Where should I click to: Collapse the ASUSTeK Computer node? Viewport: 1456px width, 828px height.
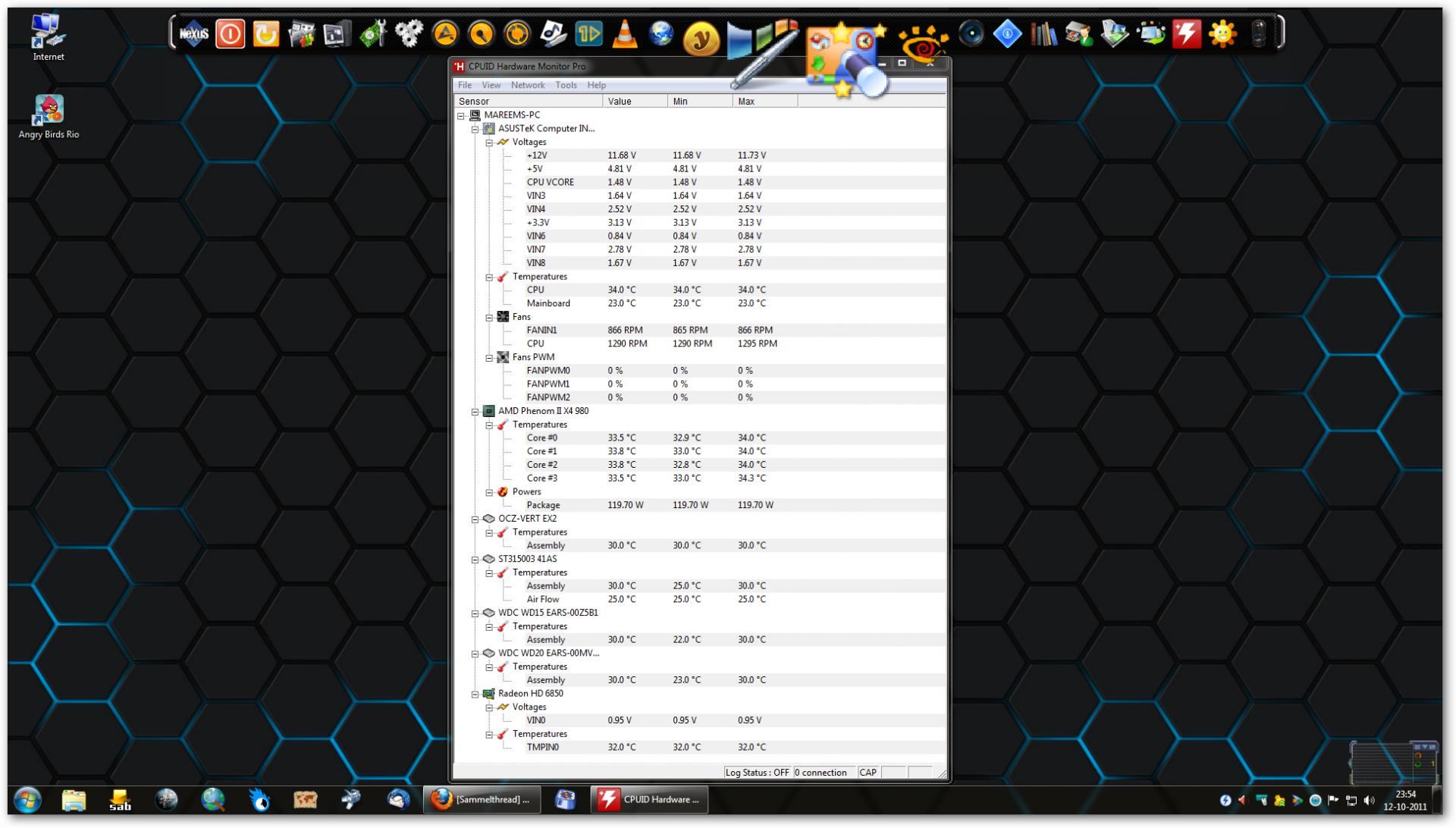point(475,129)
